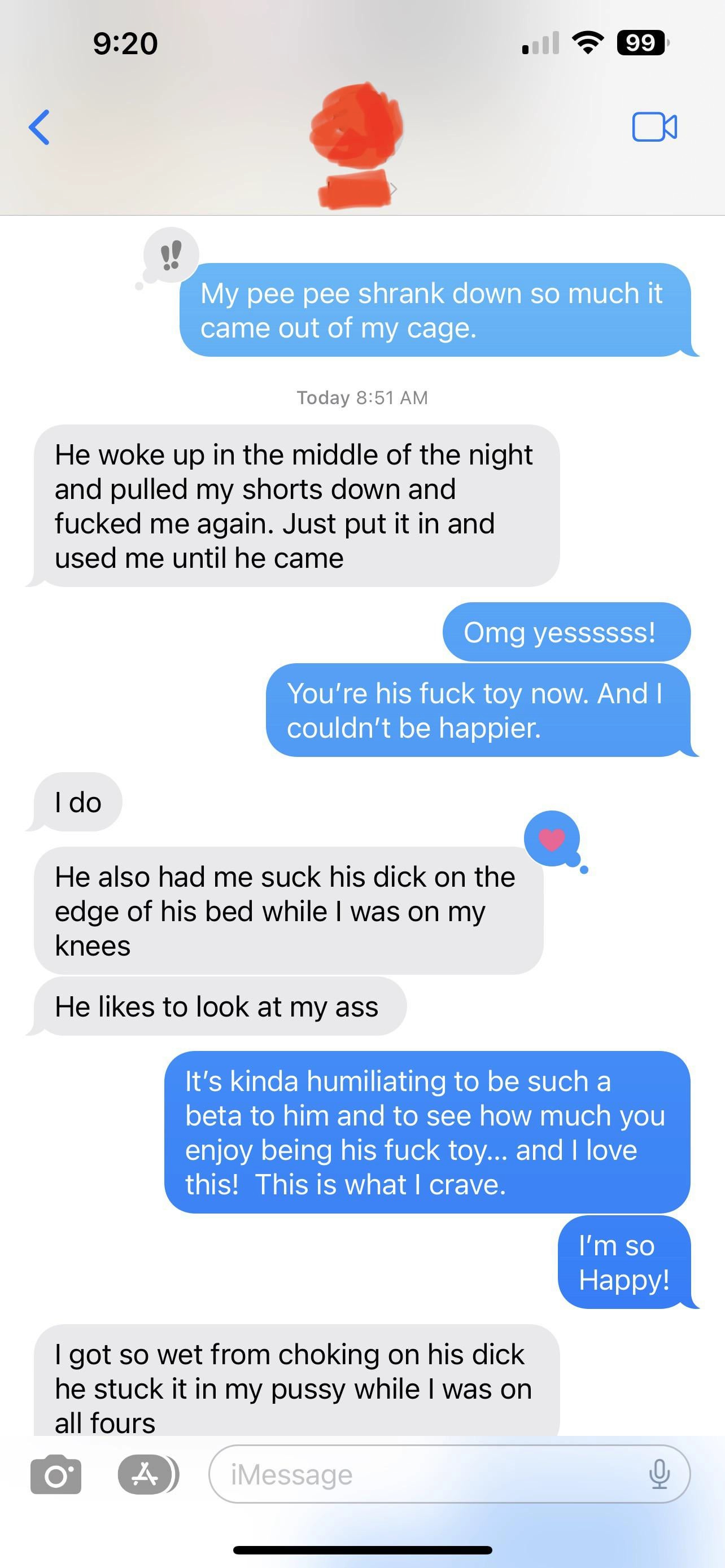Viewport: 725px width, 1568px height.
Task: Select the message beginning "It's kinda humiliating"
Action: click(x=427, y=1132)
